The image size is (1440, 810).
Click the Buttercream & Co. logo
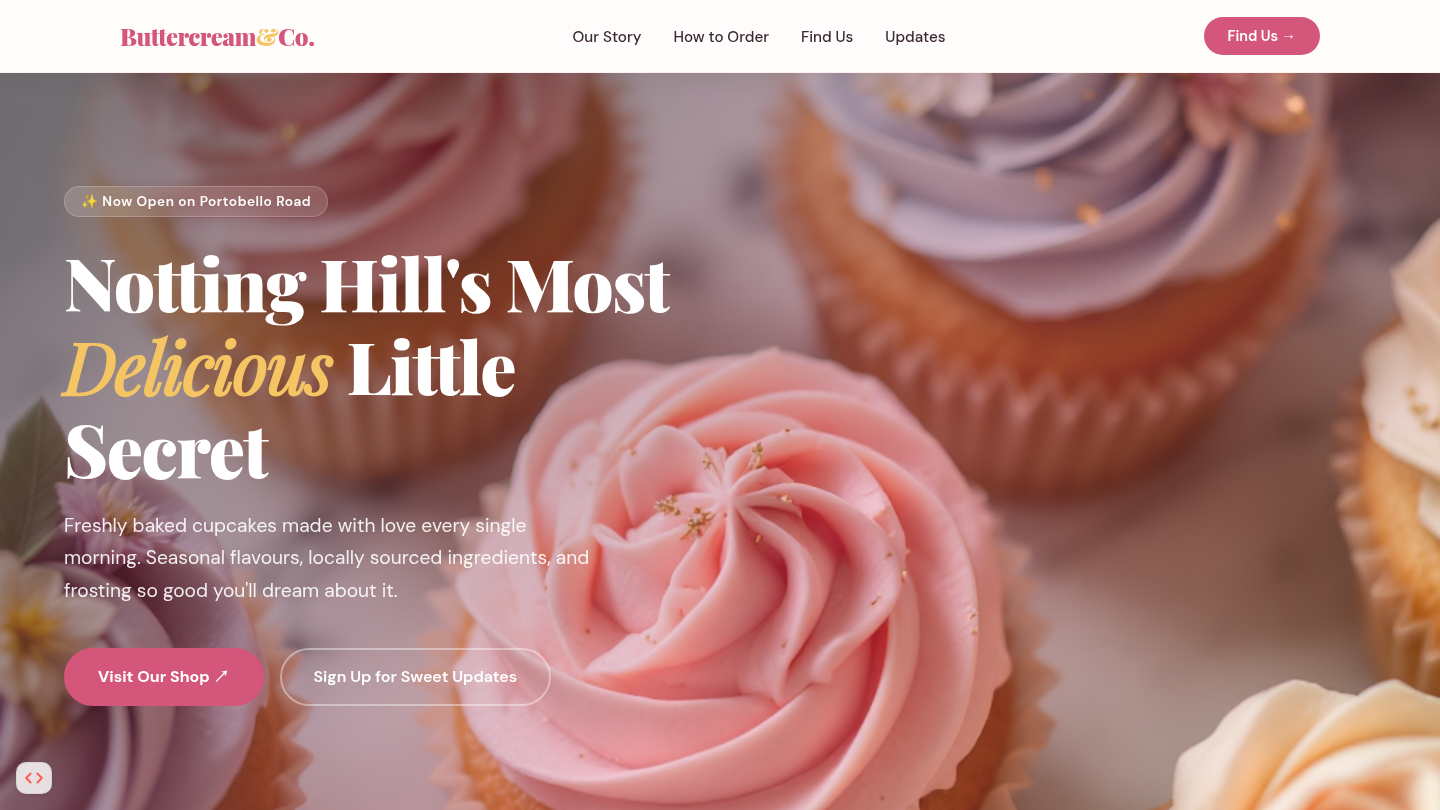[x=217, y=37]
